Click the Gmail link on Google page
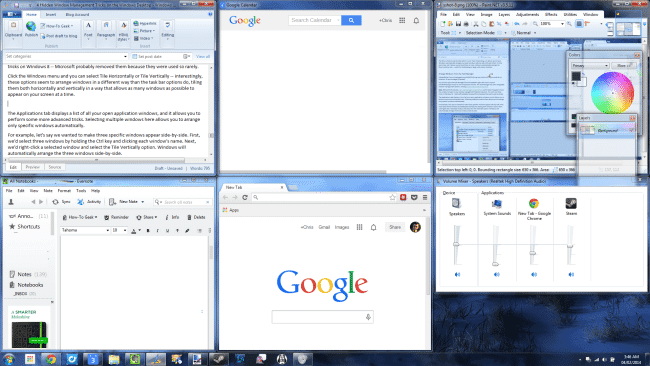650x366 pixels. 324,227
